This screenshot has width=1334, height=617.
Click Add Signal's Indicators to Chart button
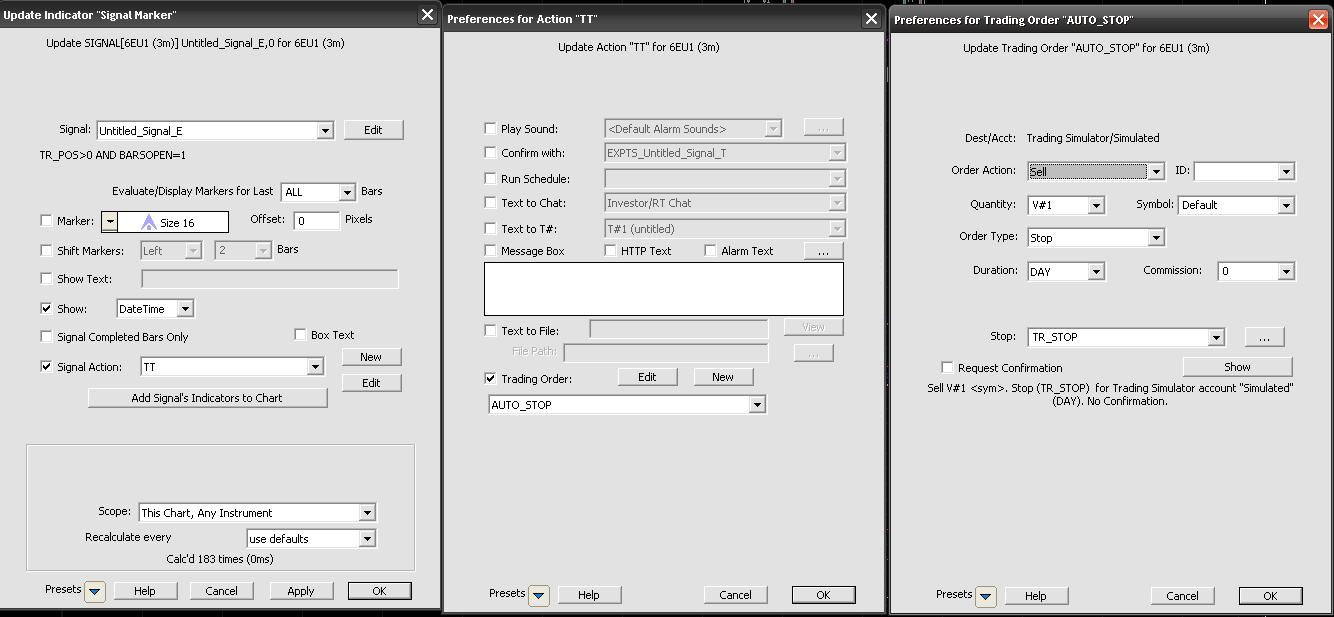207,398
